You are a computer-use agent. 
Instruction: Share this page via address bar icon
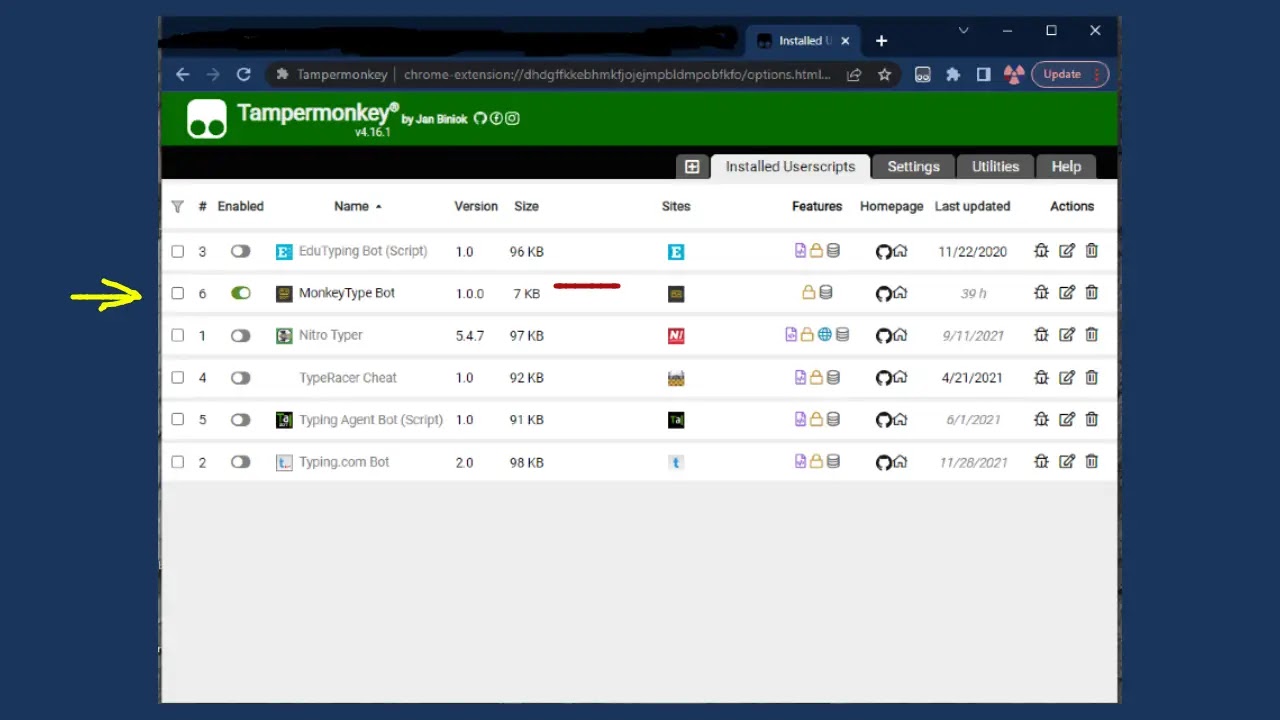click(854, 74)
